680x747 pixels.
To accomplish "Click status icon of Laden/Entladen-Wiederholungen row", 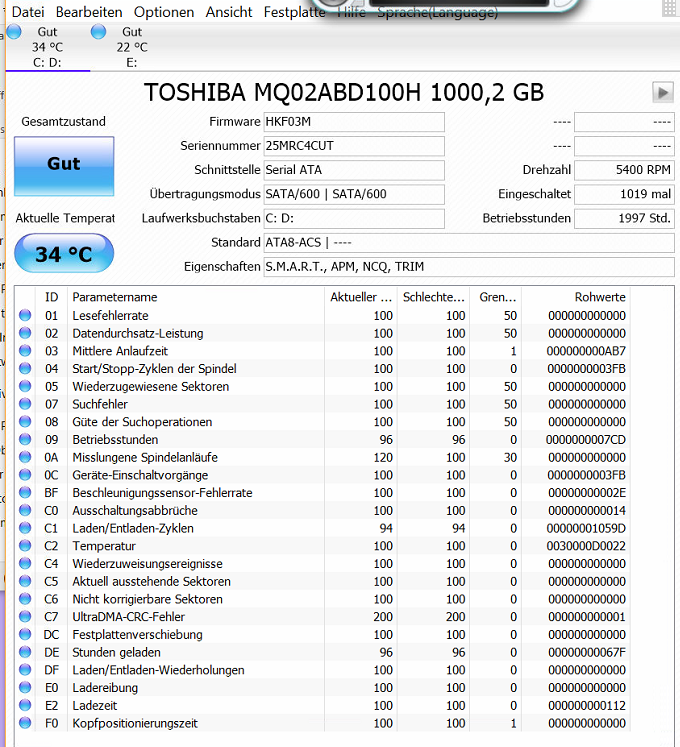I will [x=25, y=669].
